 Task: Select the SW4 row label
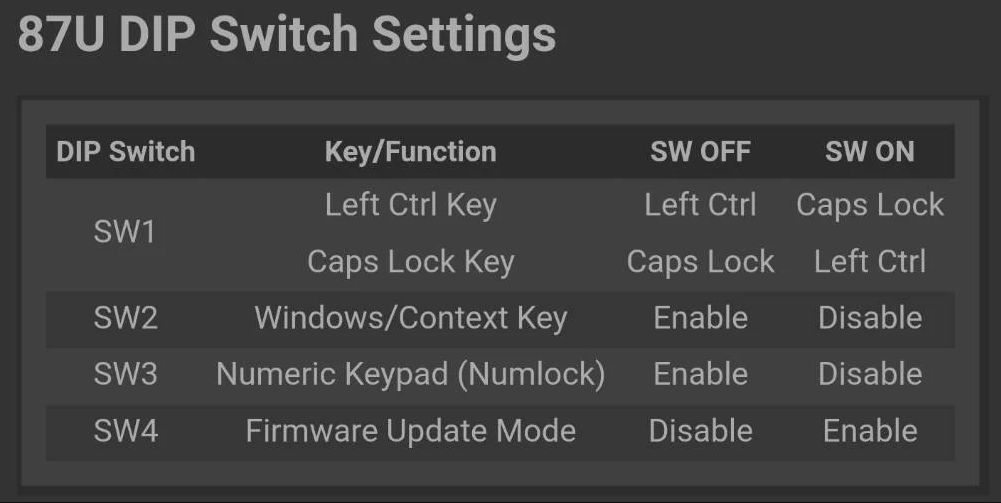[126, 431]
